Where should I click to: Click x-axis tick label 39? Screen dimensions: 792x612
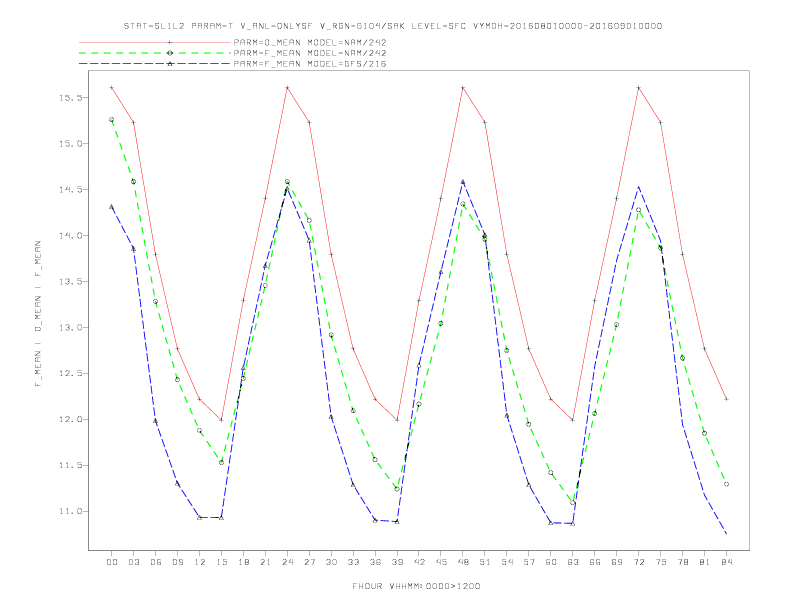[x=398, y=562]
